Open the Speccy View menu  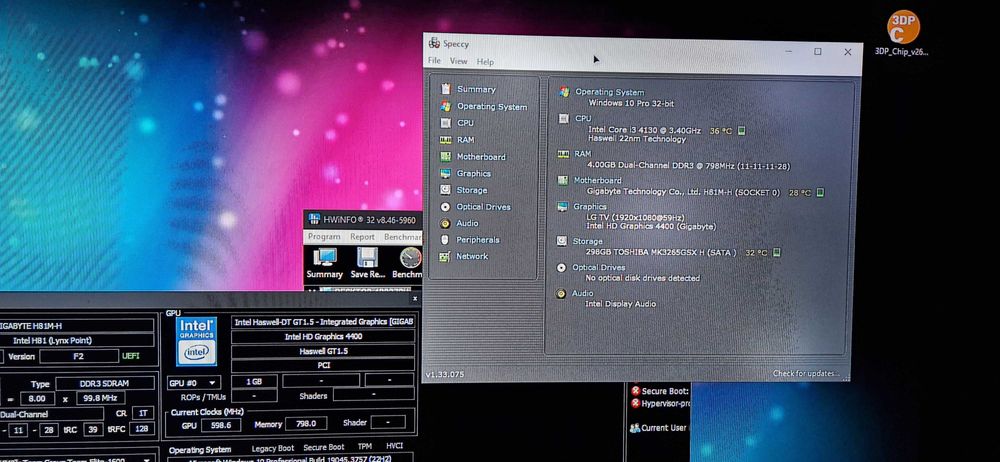(x=459, y=61)
